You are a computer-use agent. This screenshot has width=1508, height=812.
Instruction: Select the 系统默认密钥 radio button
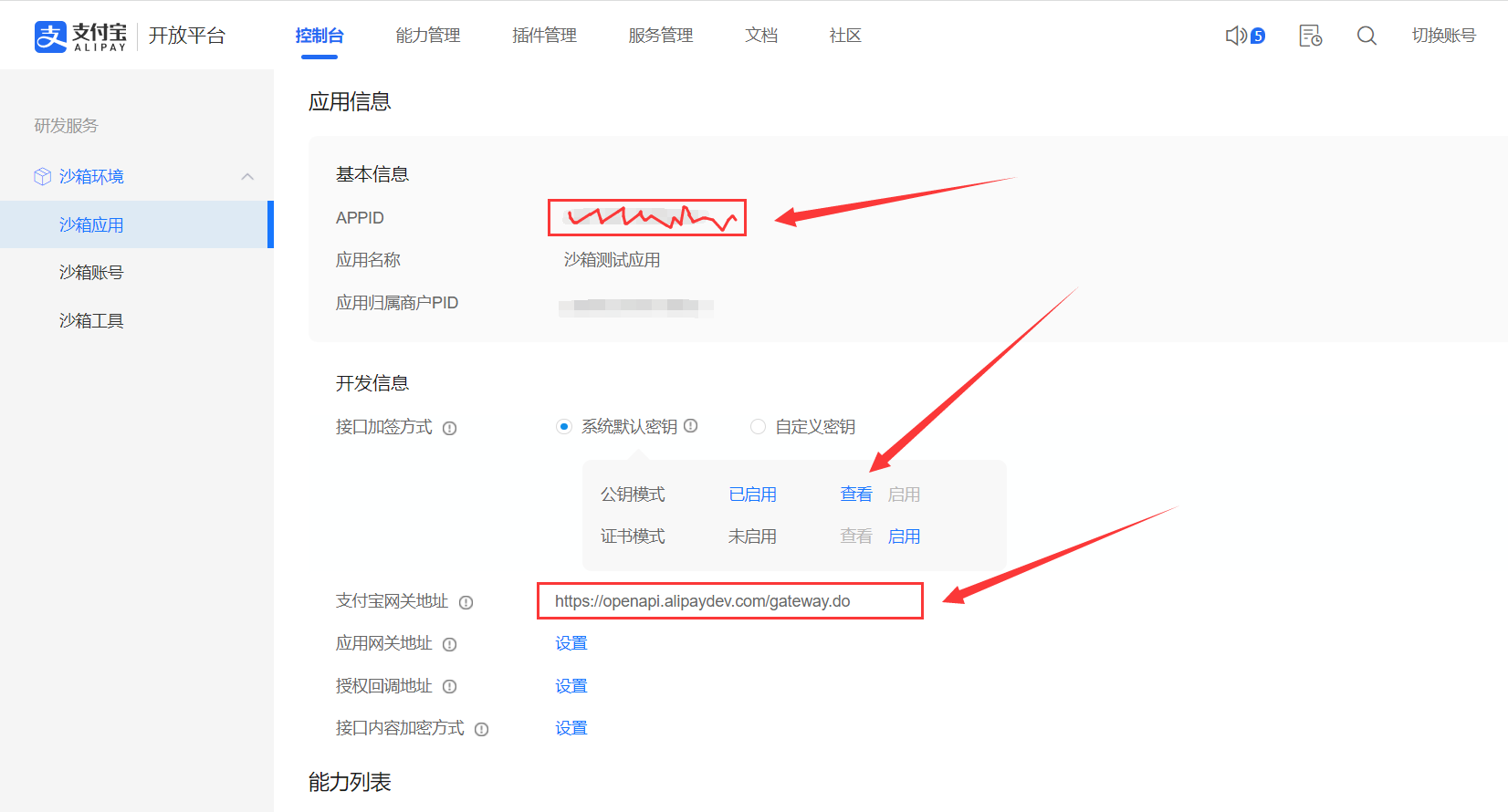pos(564,426)
